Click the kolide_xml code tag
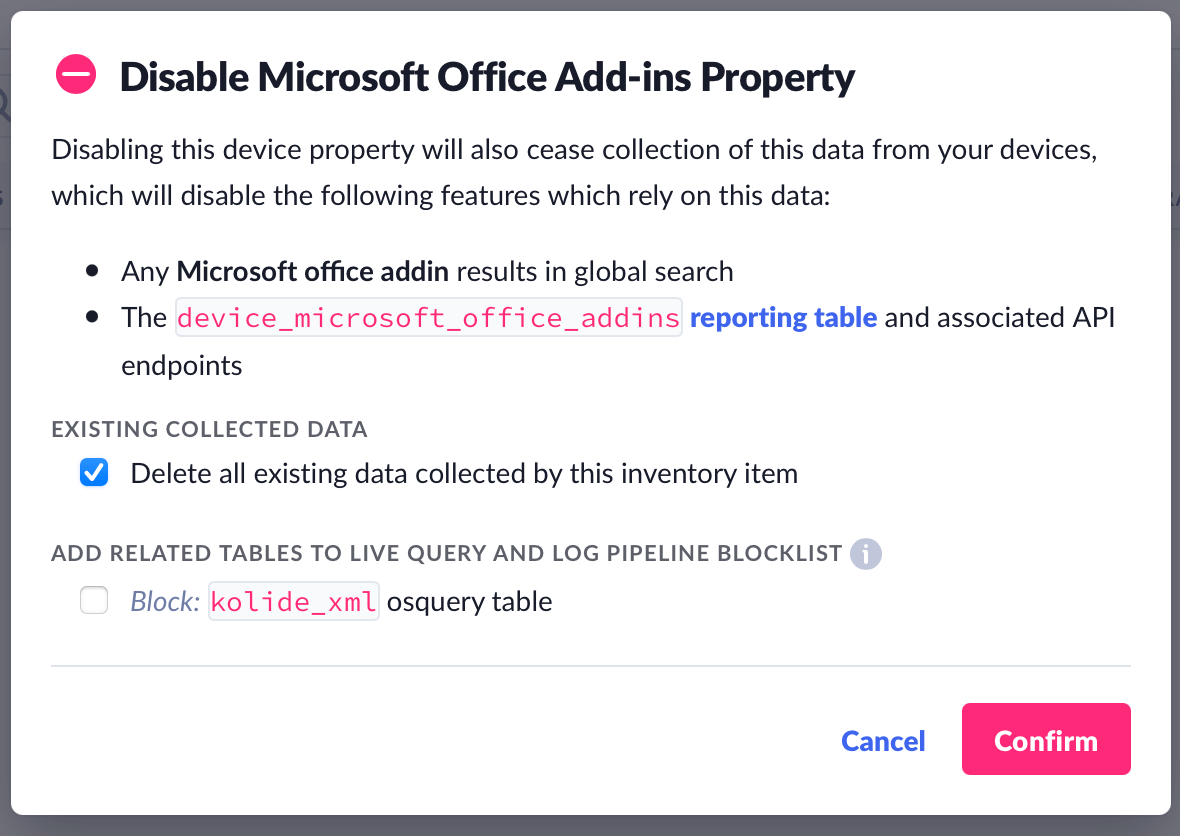 coord(294,602)
